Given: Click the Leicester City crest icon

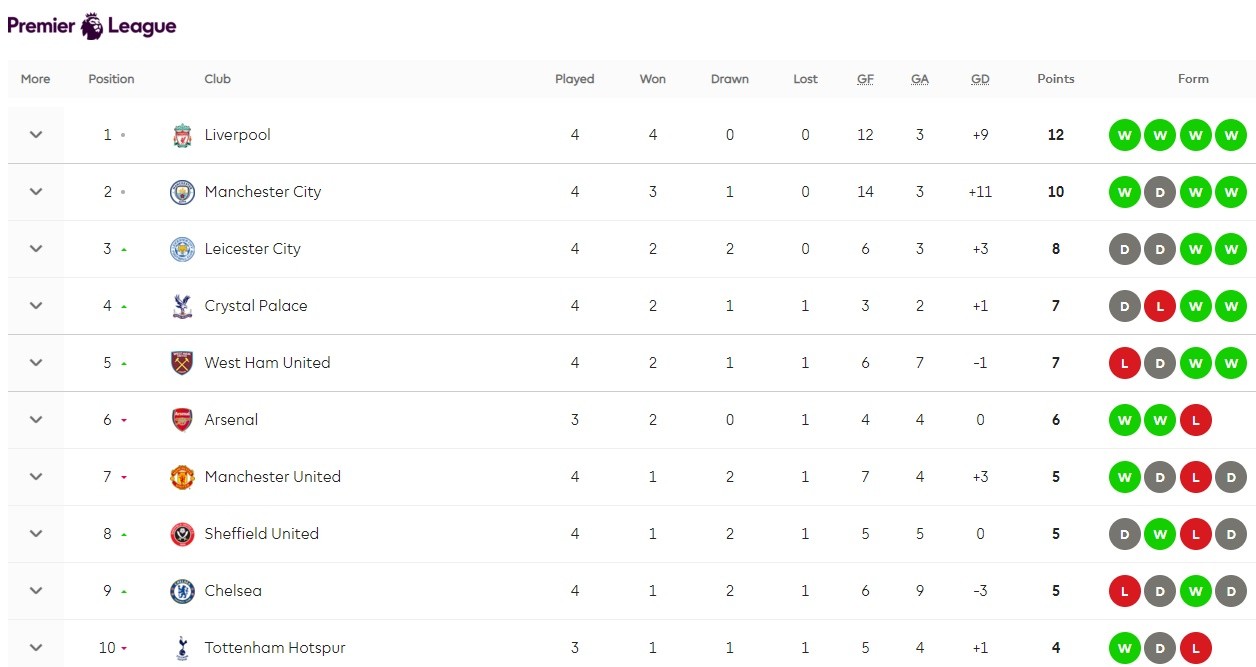Looking at the screenshot, I should [182, 249].
